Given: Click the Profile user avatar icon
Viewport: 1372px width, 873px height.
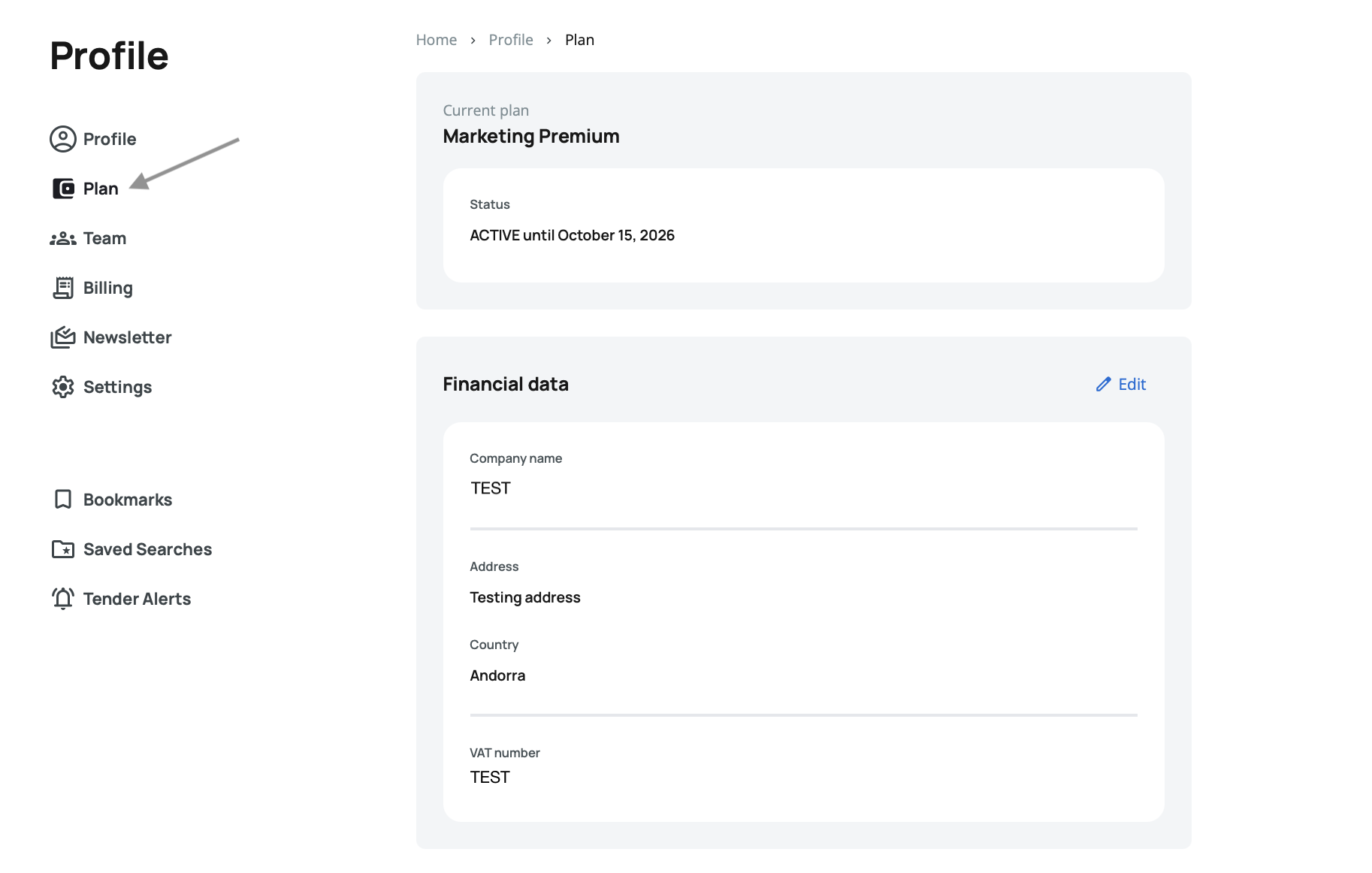Looking at the screenshot, I should tap(63, 139).
